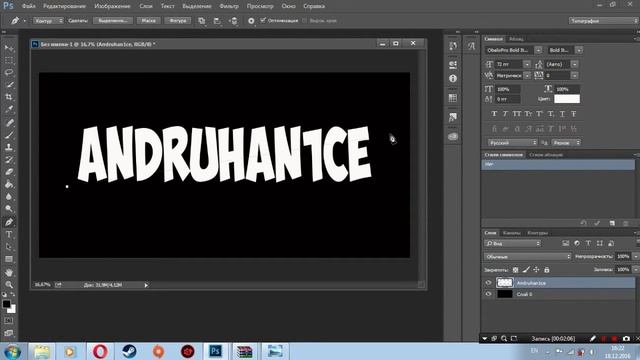Screen dimensions: 640x360
Task: Click the Фигура button in options bar
Action: pyautogui.click(x=178, y=20)
